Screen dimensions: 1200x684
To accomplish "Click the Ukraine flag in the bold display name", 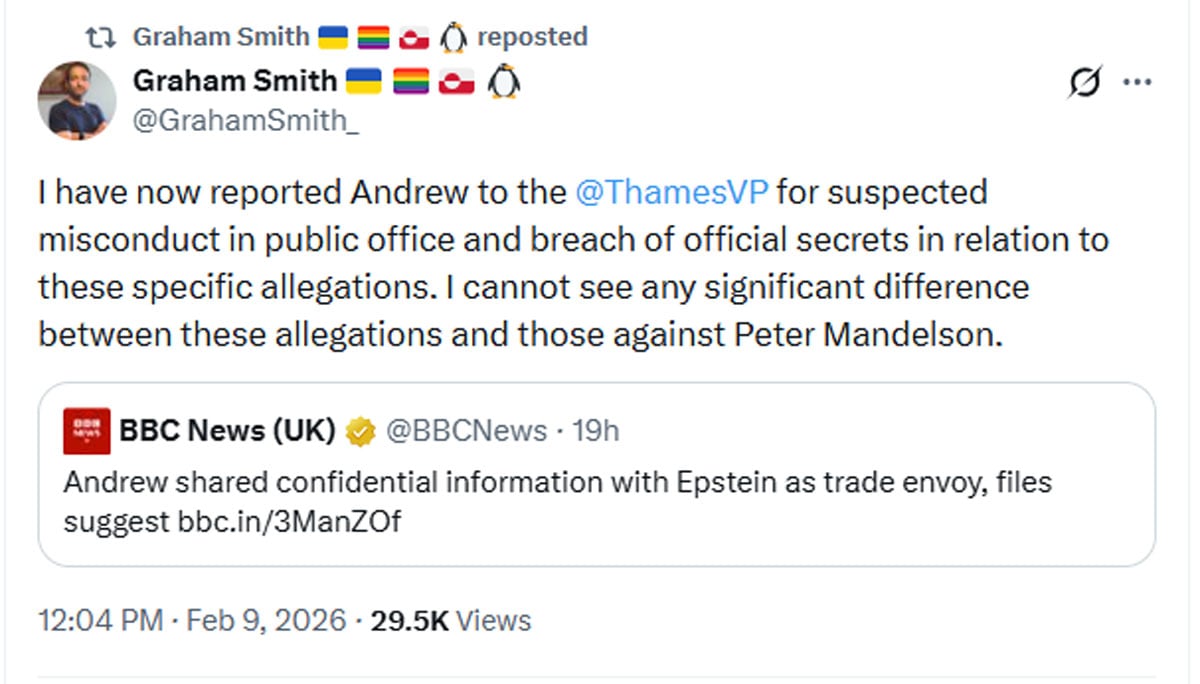I will (363, 81).
